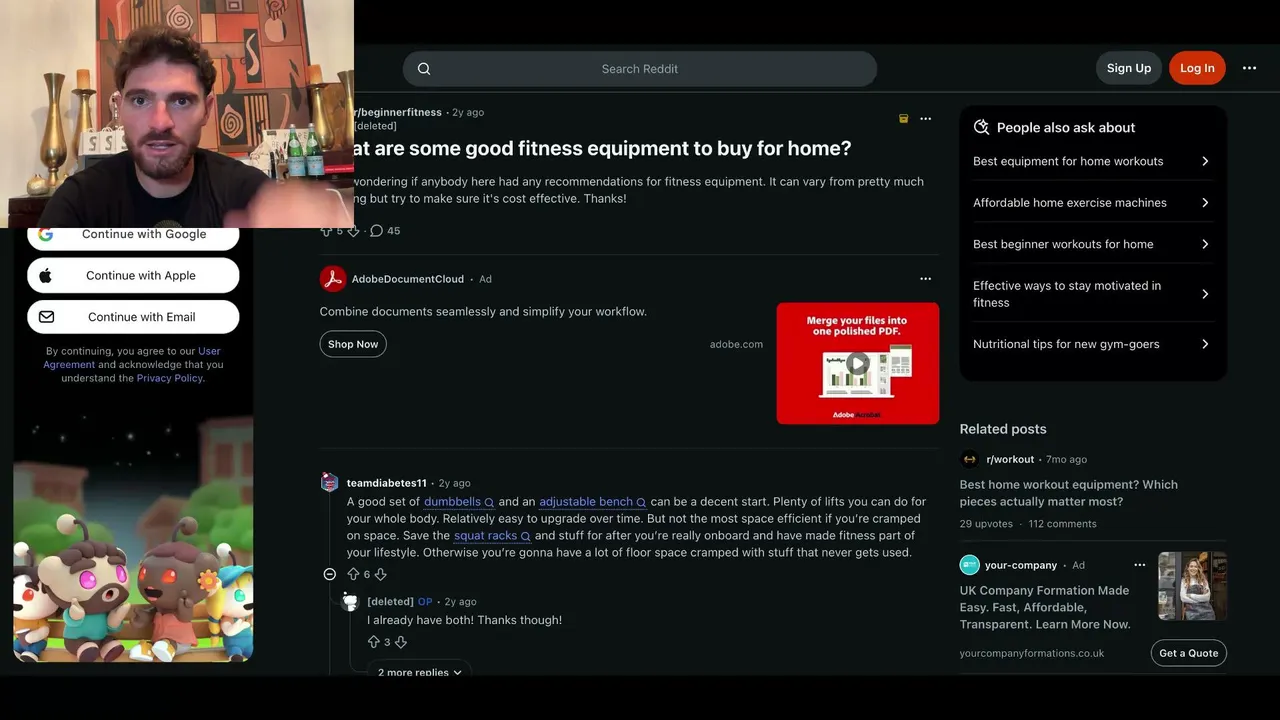Open the post's three-dot options menu
1280x720 pixels.
[x=925, y=118]
